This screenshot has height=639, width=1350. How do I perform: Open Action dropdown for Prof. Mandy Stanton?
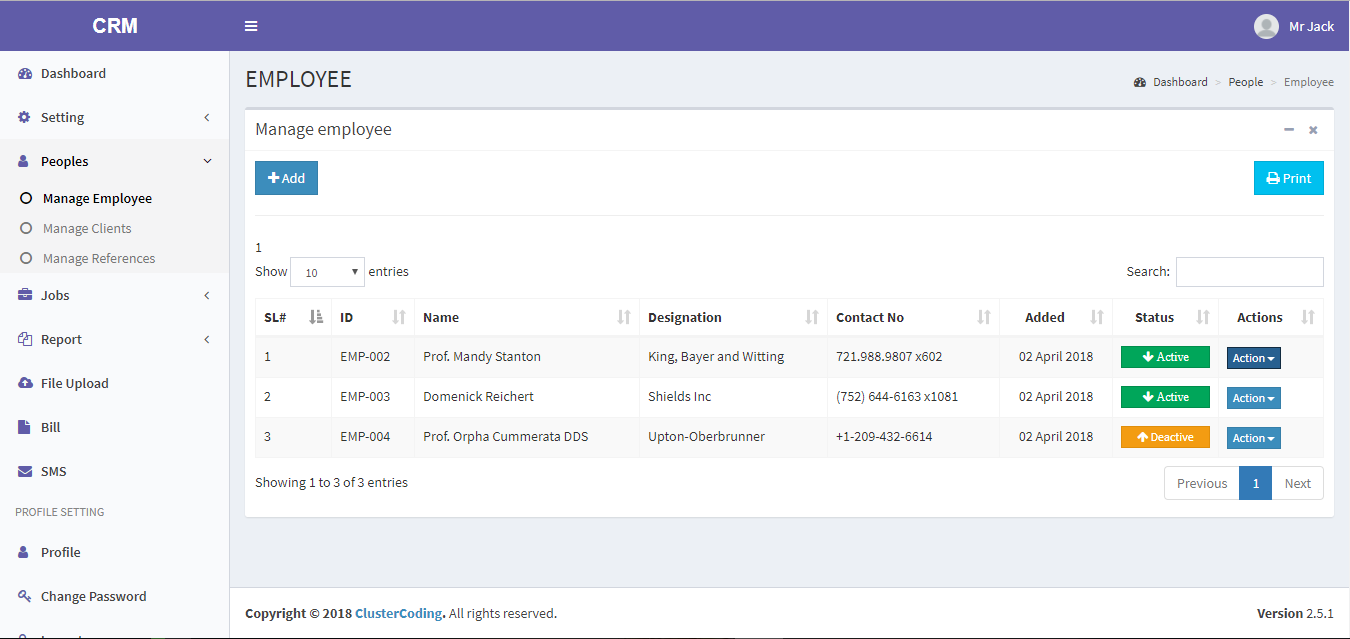pyautogui.click(x=1254, y=358)
